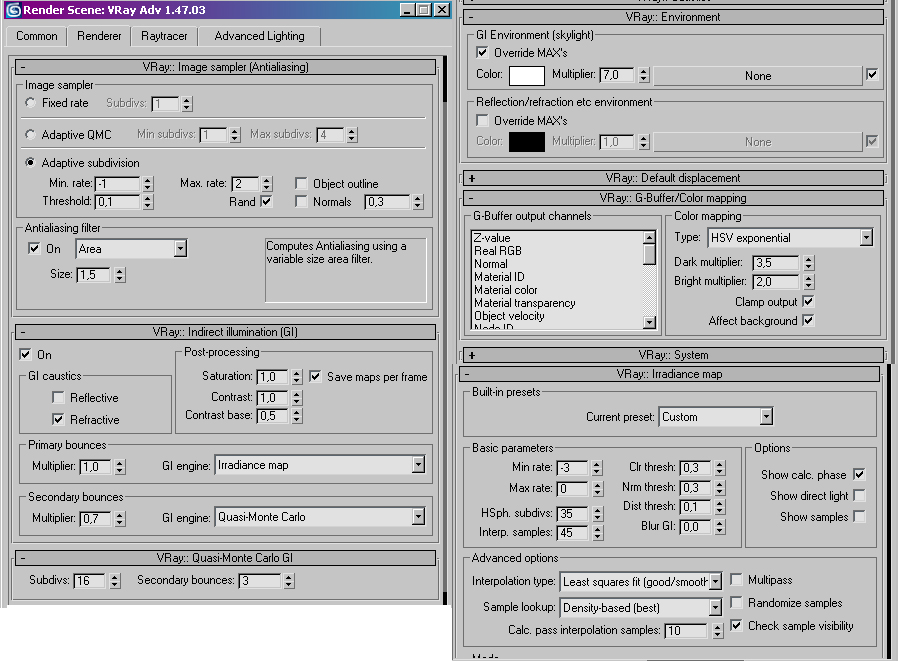
Task: Collapse the G-Buffer/Color mapping rollout
Action: pos(672,198)
